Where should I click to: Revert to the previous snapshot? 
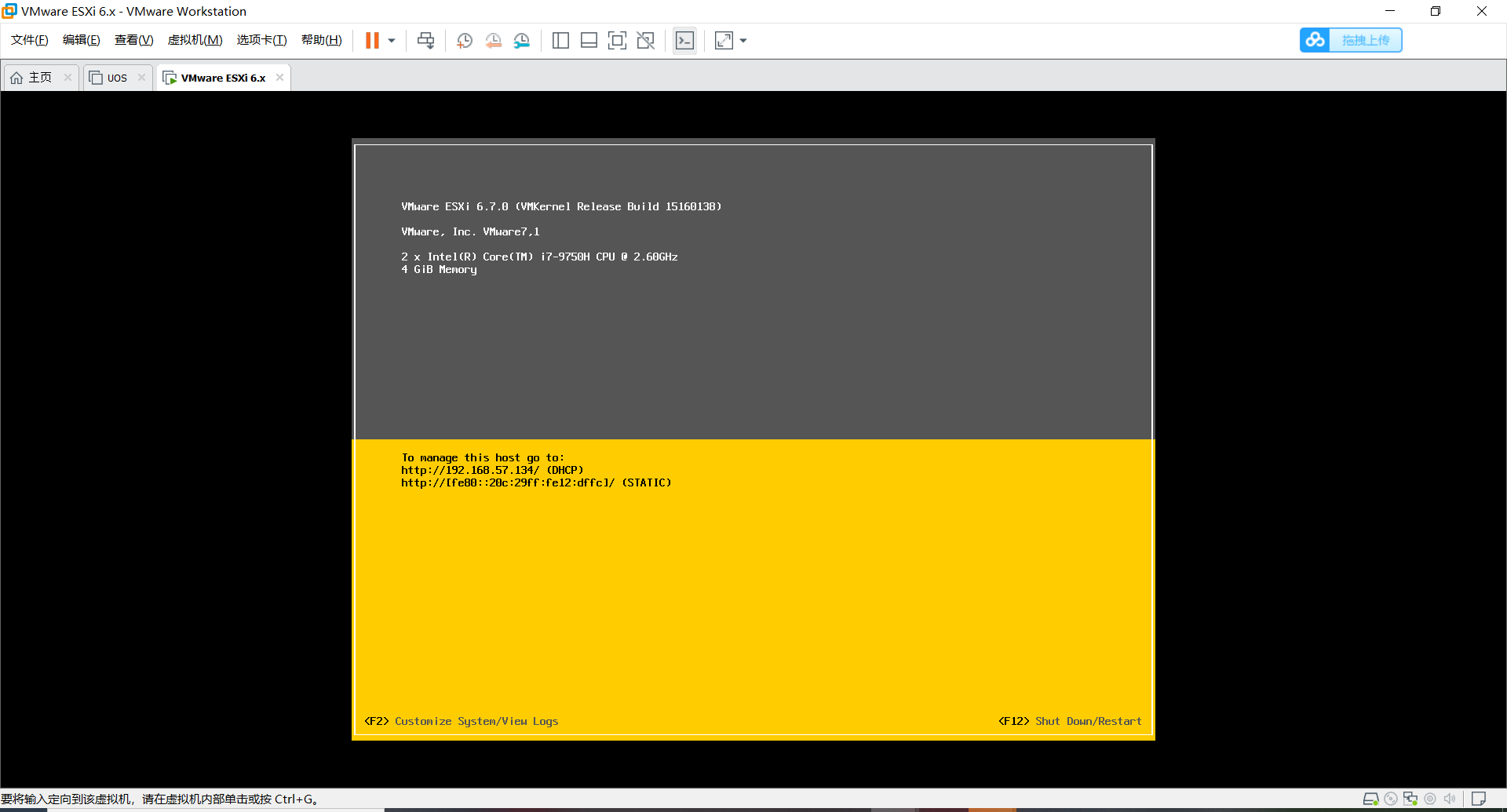493,40
